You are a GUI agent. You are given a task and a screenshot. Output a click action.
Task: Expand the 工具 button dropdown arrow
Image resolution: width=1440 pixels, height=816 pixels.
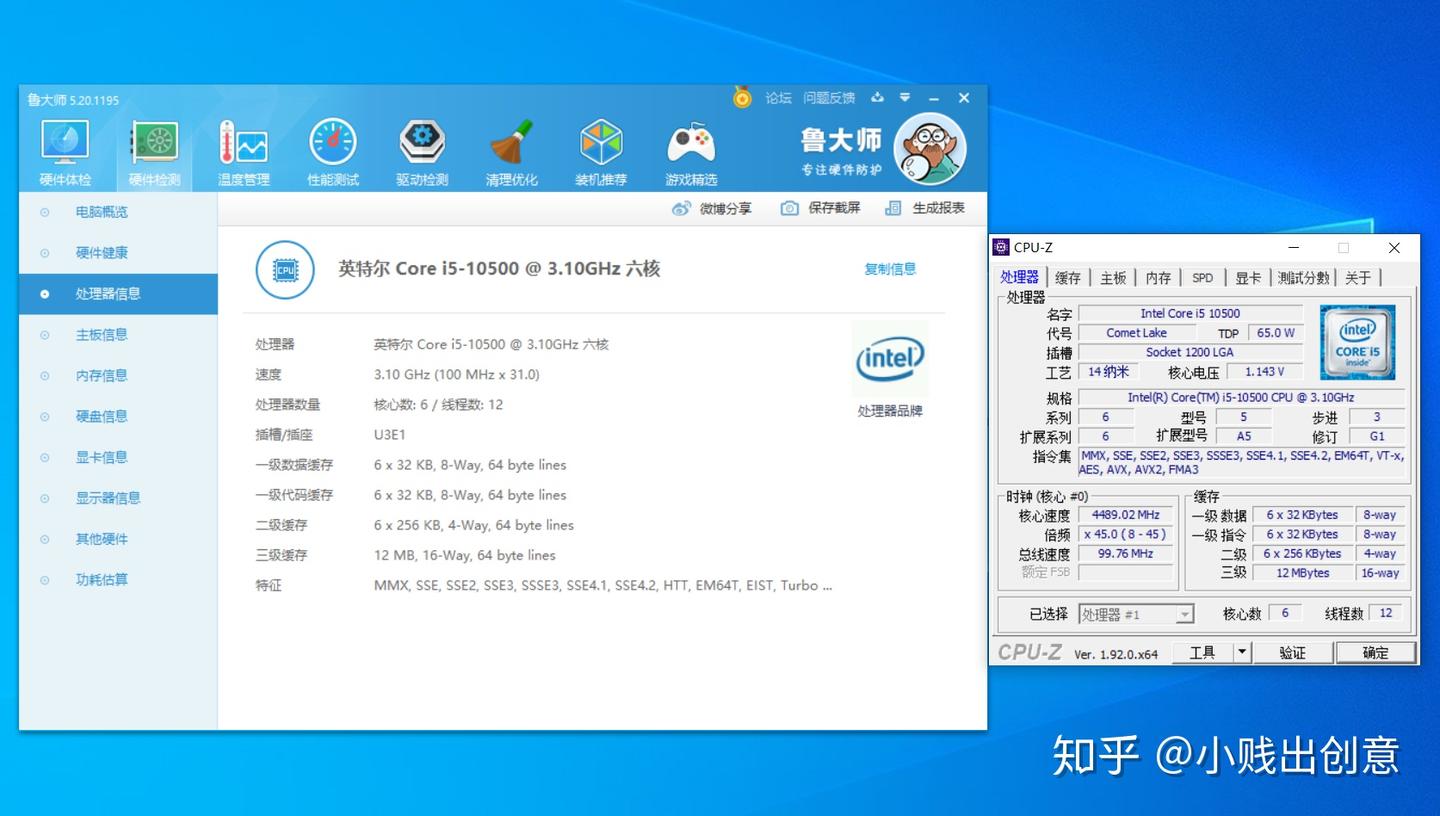[1242, 653]
